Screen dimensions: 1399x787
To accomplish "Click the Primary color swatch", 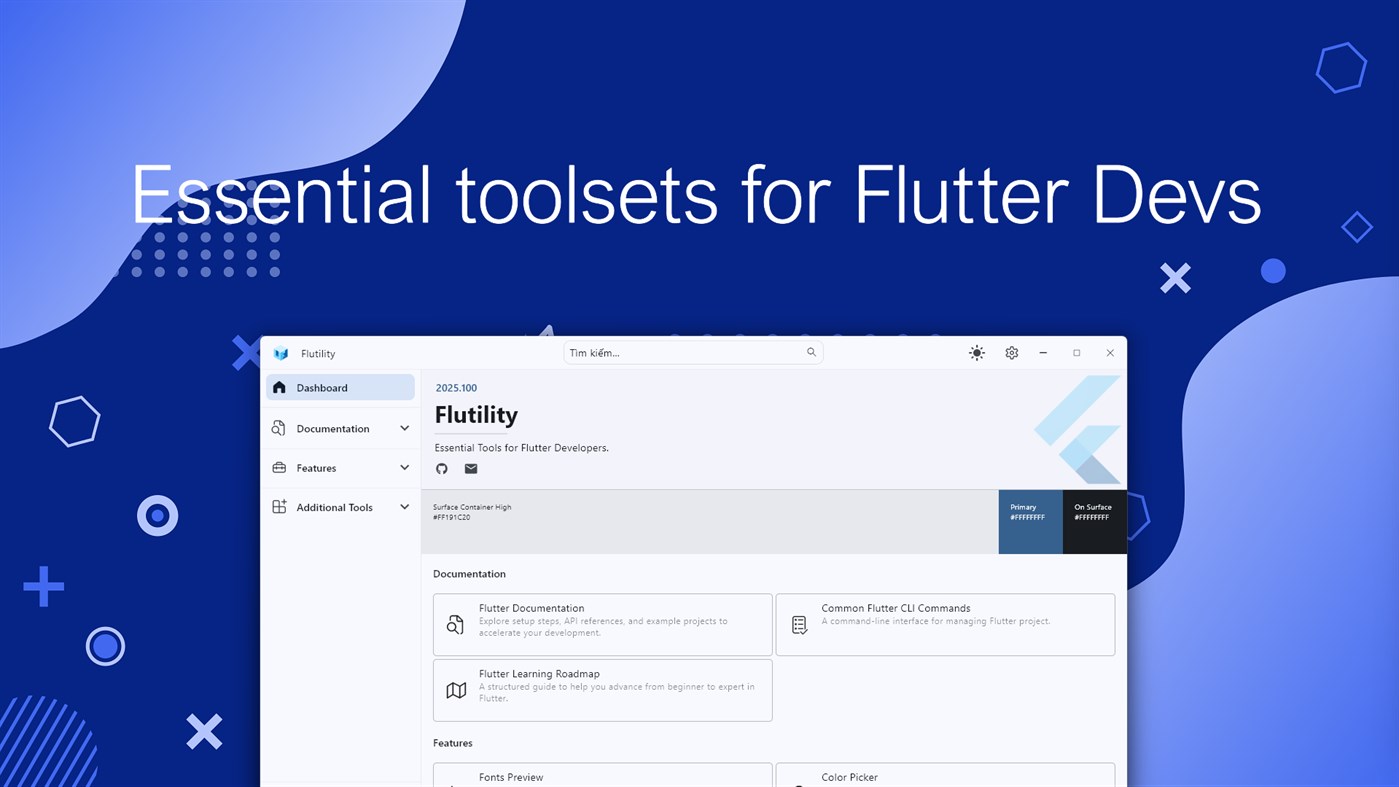I will [1031, 521].
